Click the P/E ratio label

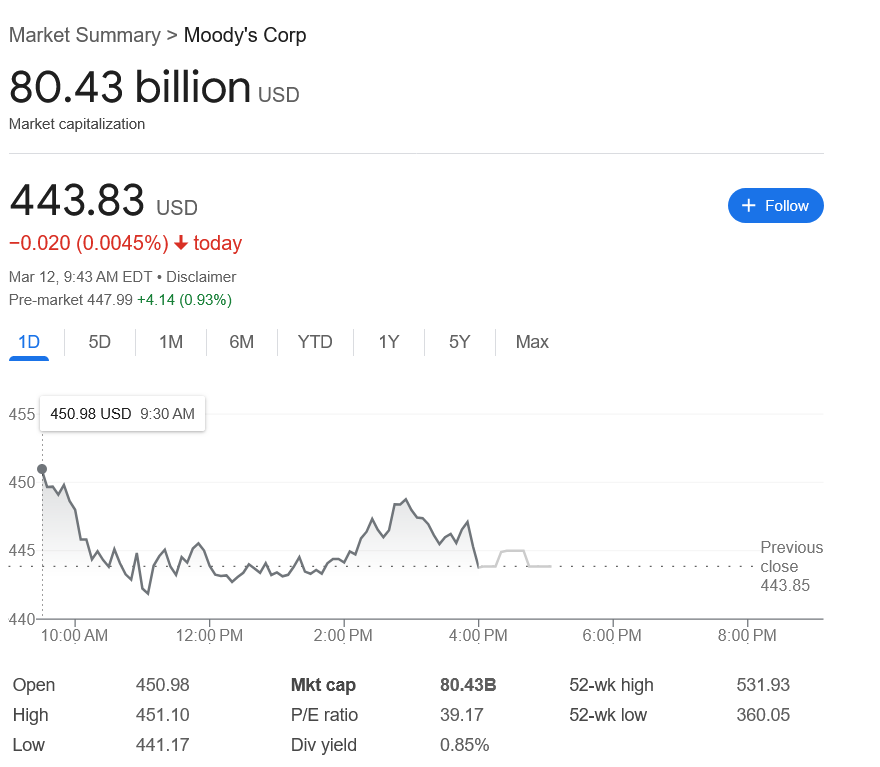[x=324, y=715]
